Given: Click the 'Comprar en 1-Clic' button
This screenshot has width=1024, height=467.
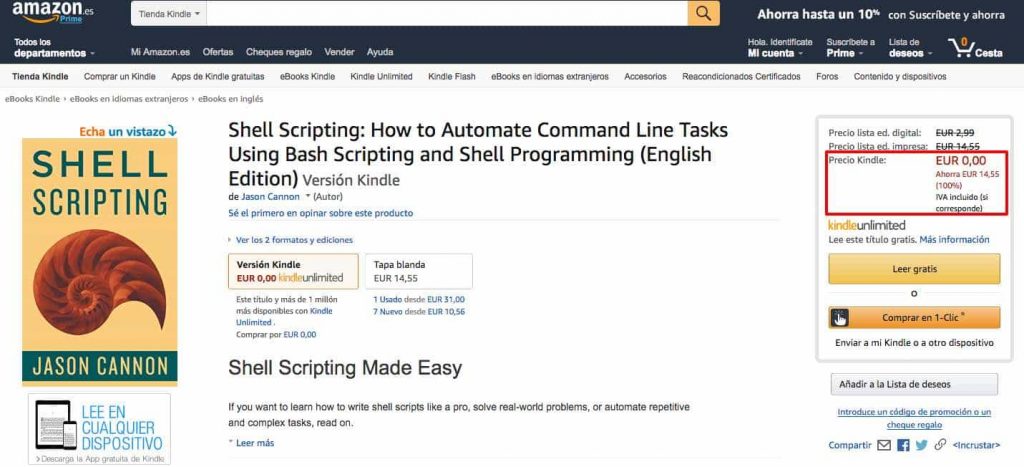Looking at the screenshot, I should pos(914,317).
